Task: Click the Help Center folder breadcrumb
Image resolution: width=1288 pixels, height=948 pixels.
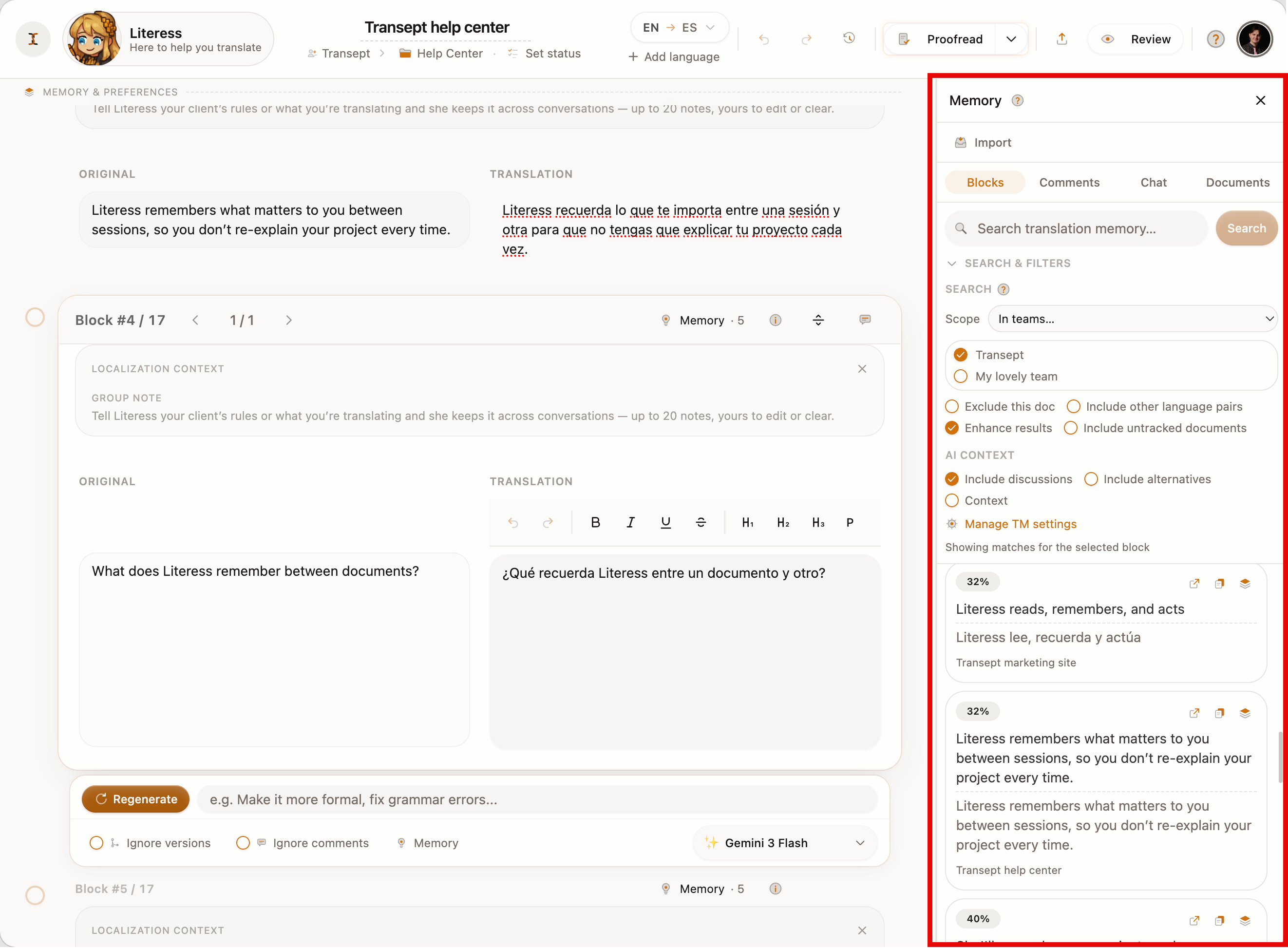Action: click(x=441, y=54)
